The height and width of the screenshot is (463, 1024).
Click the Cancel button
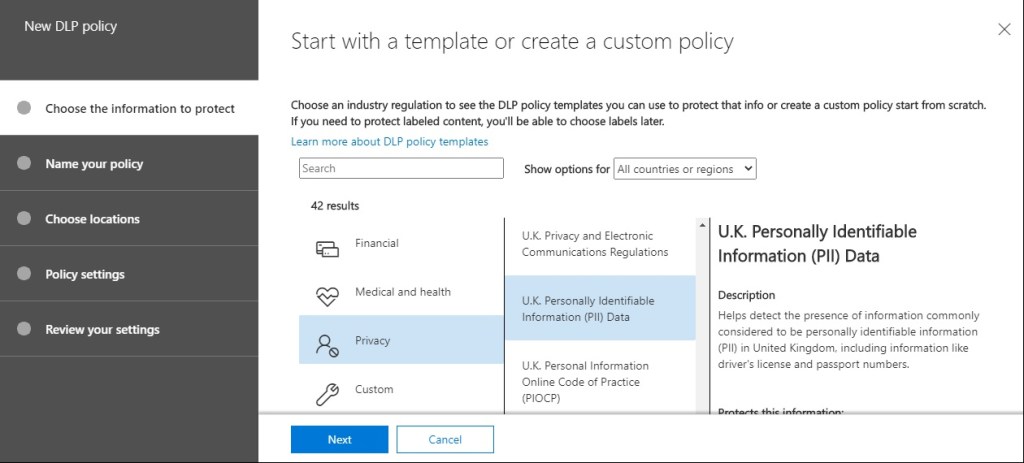(445, 439)
